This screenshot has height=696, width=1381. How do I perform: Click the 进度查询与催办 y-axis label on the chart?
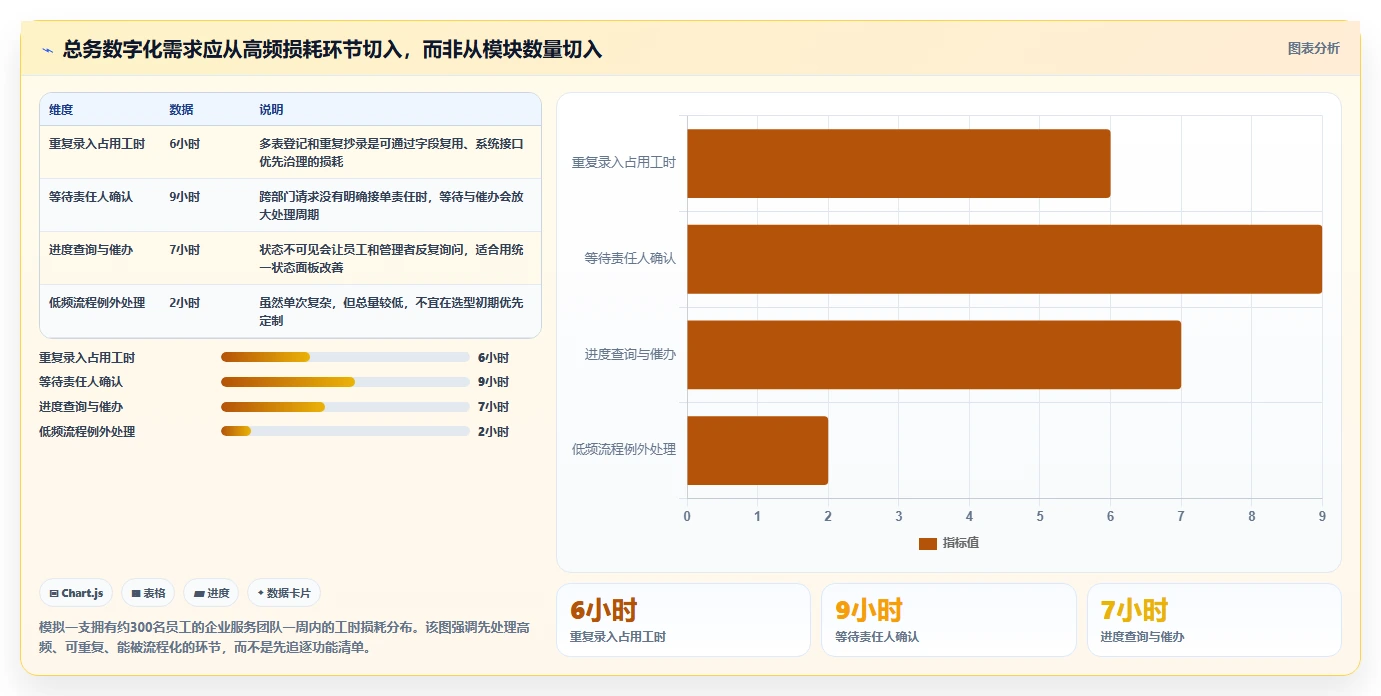click(x=630, y=354)
